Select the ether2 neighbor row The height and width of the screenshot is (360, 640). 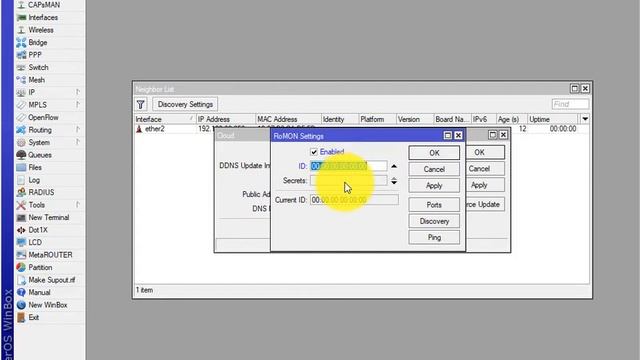click(361, 129)
